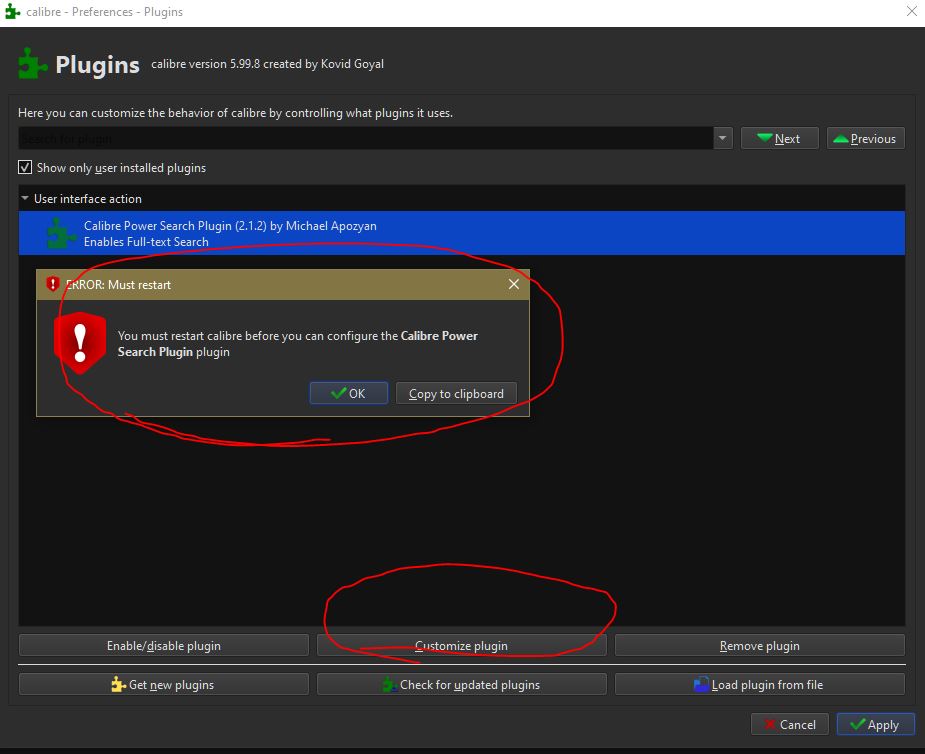Viewport: 925px width, 754px height.
Task: Click the green Plugins puzzle icon in header
Action: pos(32,63)
